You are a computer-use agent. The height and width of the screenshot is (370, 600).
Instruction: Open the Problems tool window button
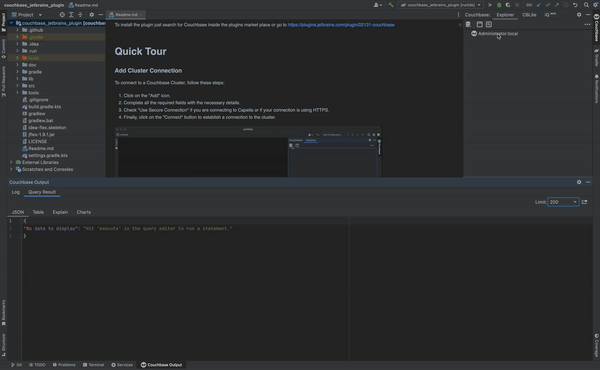pyautogui.click(x=64, y=365)
